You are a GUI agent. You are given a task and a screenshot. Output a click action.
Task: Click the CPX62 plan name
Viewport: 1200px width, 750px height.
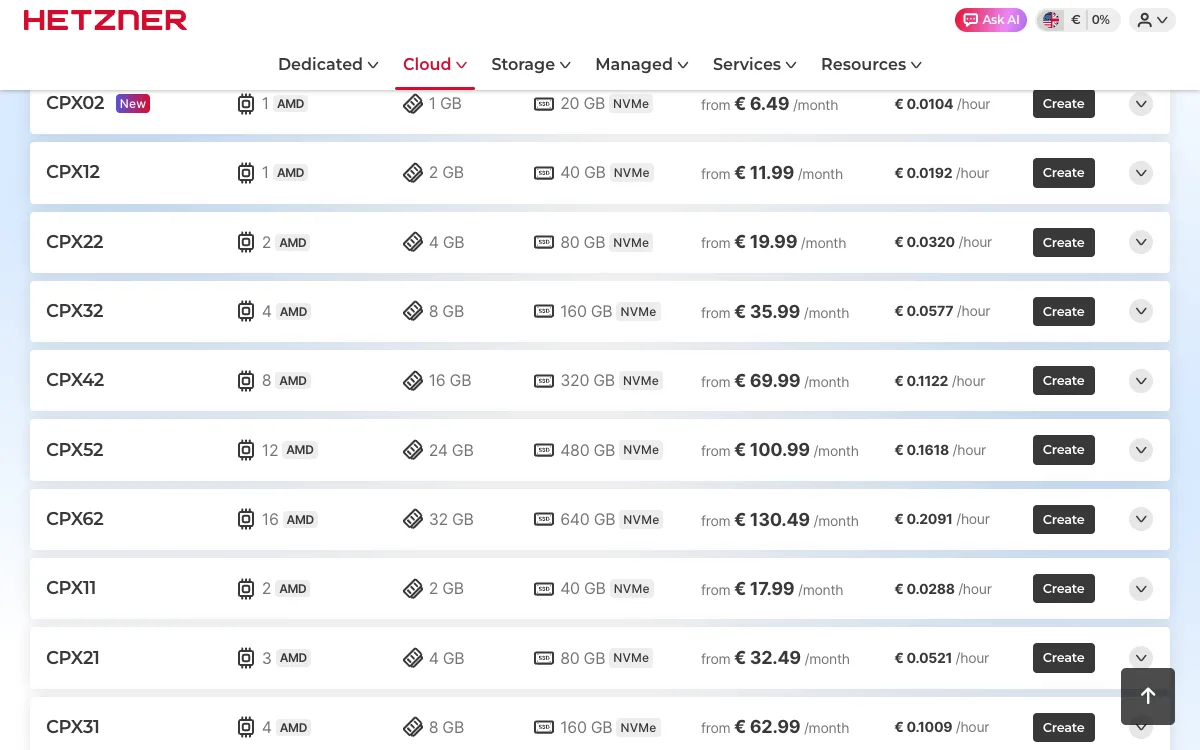(75, 519)
